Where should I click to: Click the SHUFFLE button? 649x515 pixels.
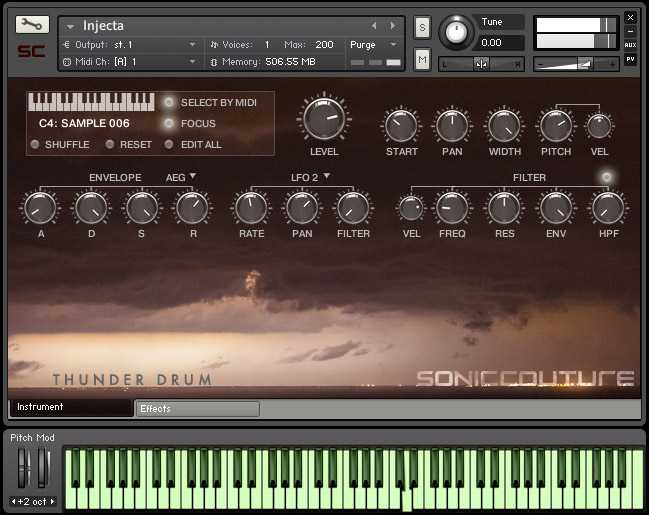tap(35, 144)
